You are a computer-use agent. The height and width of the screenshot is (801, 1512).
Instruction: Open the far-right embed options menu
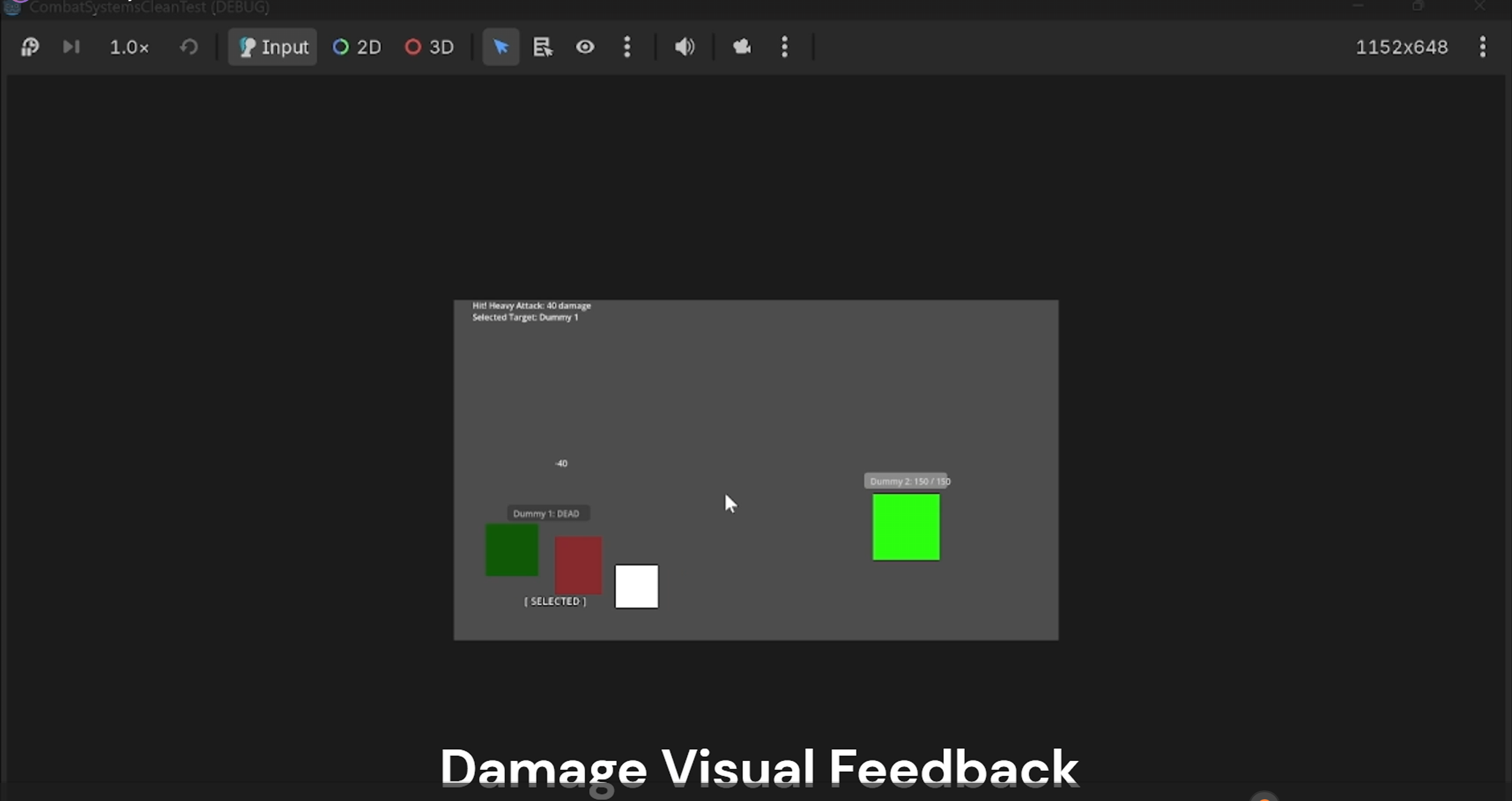(1483, 47)
